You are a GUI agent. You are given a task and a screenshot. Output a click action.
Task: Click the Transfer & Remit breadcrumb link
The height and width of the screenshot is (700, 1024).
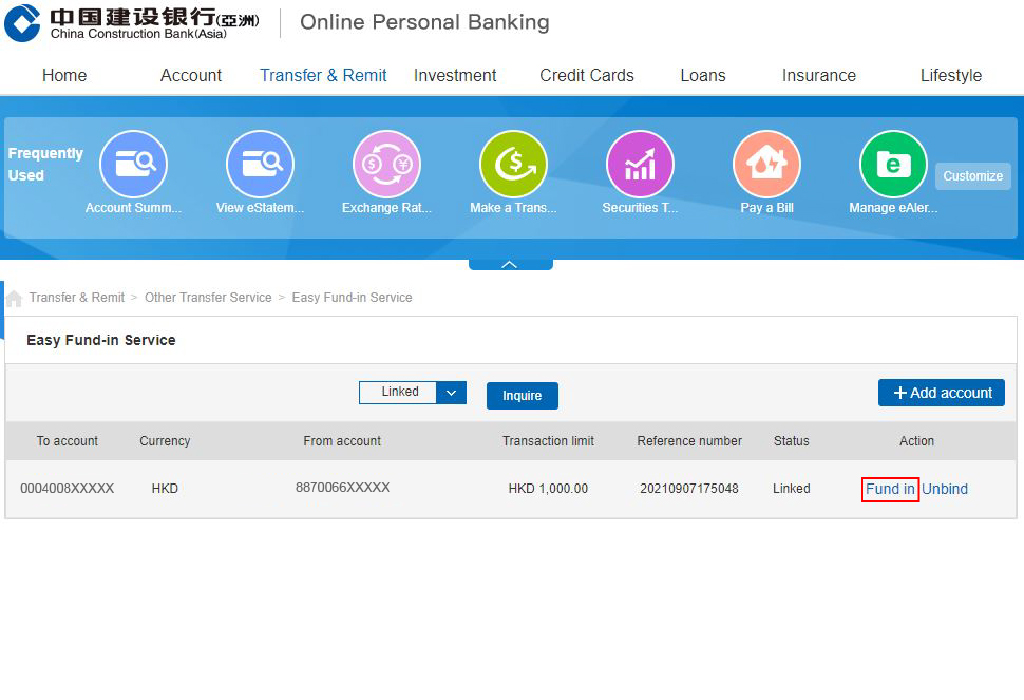(x=77, y=298)
